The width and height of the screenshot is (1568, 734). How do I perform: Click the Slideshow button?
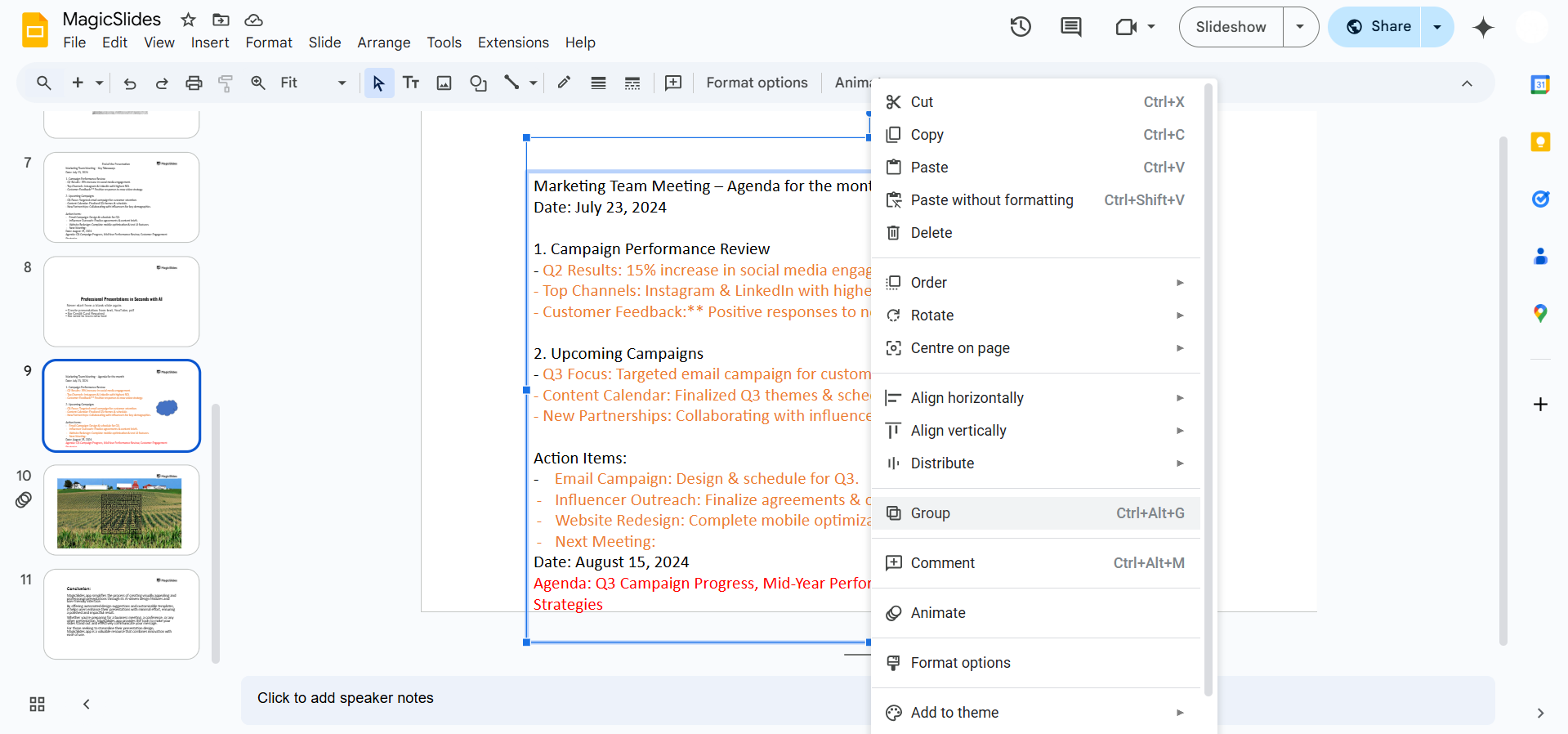1231,27
